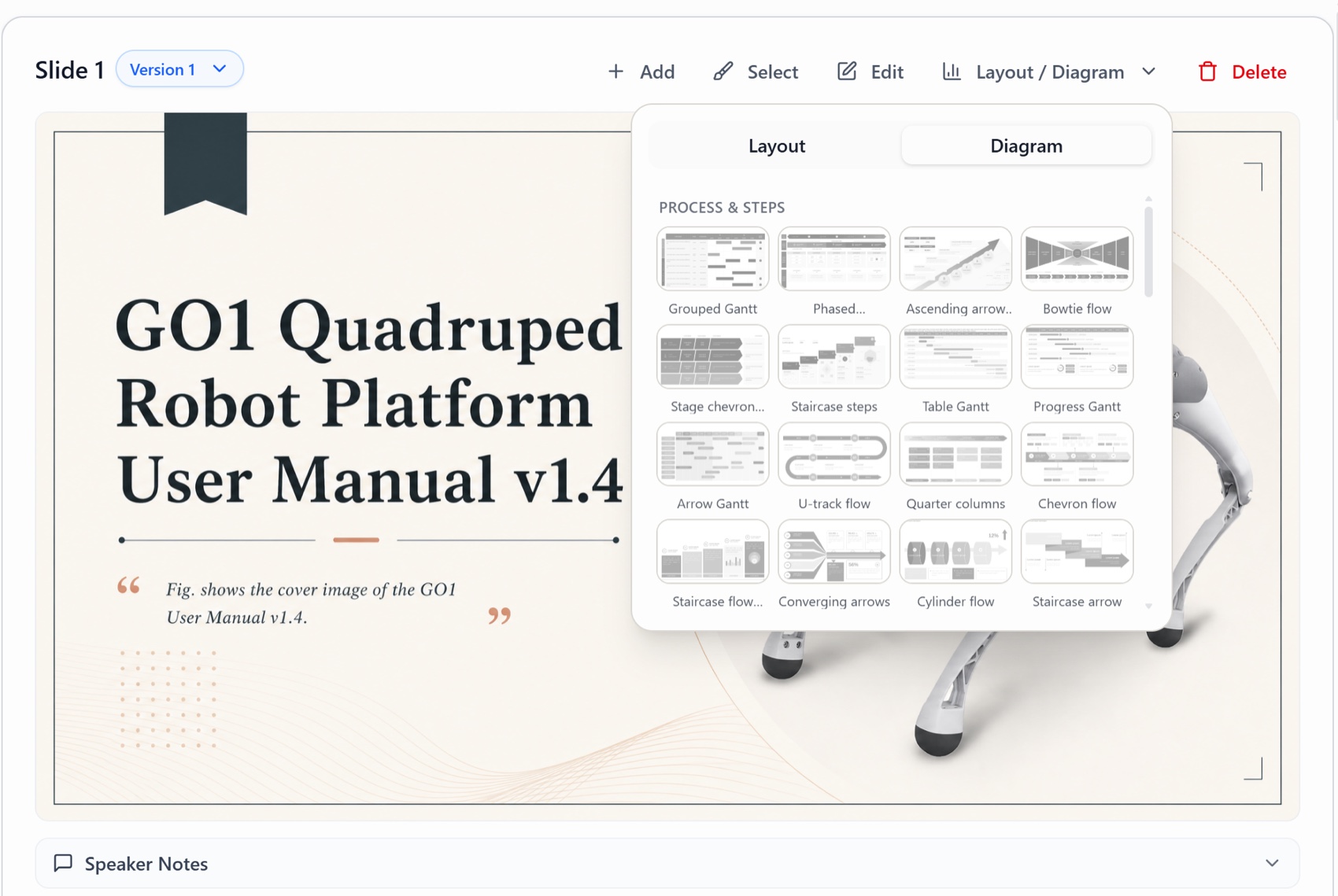Choose the Cylinder flow diagram thumbnail

[x=955, y=551]
